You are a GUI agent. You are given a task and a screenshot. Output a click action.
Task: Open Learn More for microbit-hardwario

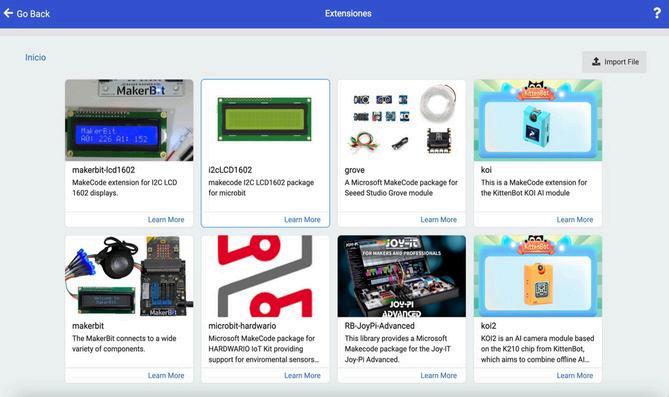point(302,375)
